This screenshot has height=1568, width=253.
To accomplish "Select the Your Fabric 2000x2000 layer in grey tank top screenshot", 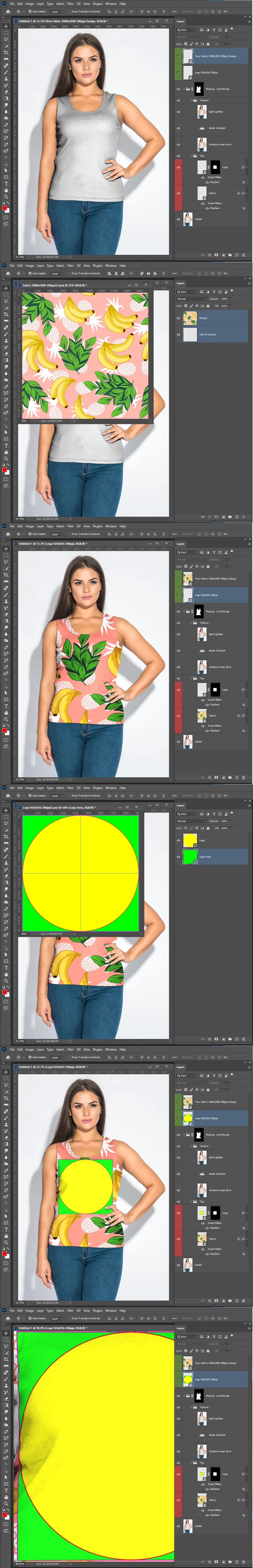I will 212,56.
